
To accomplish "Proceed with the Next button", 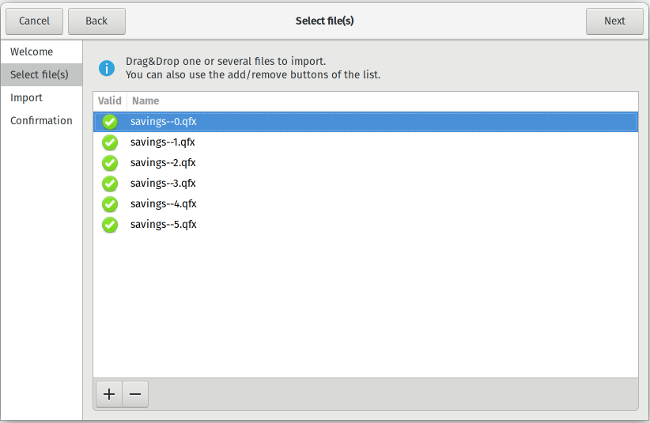I will click(614, 21).
